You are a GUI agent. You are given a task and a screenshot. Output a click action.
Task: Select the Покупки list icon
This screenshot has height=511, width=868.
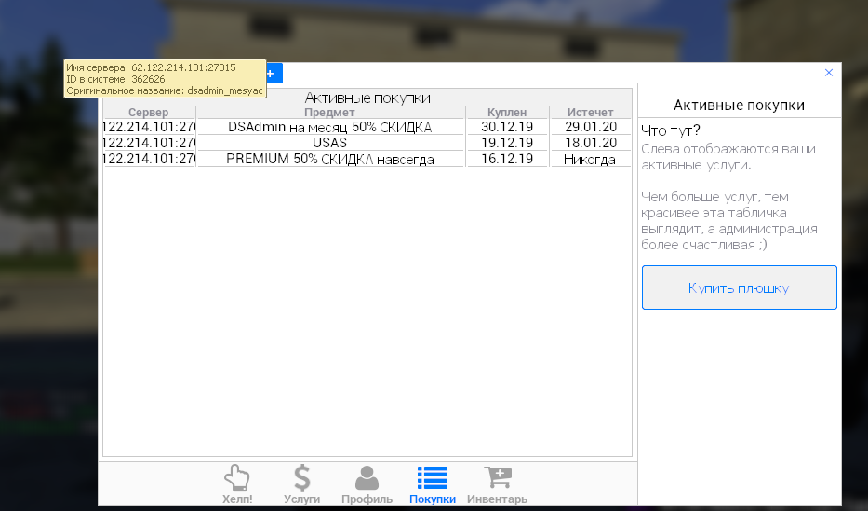pos(432,478)
